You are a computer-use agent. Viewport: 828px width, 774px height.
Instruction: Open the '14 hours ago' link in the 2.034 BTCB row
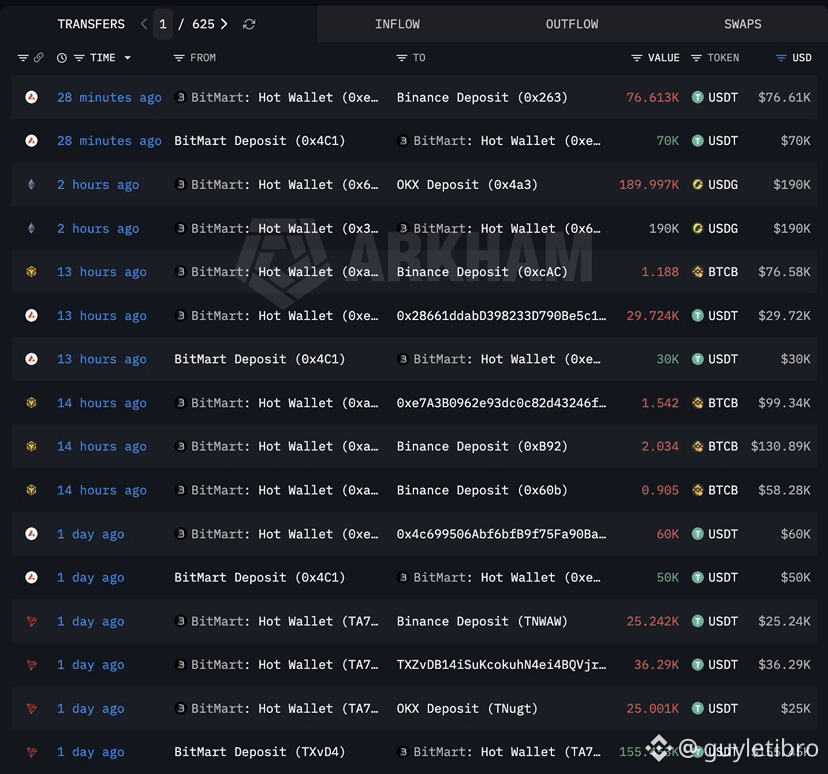tap(102, 447)
